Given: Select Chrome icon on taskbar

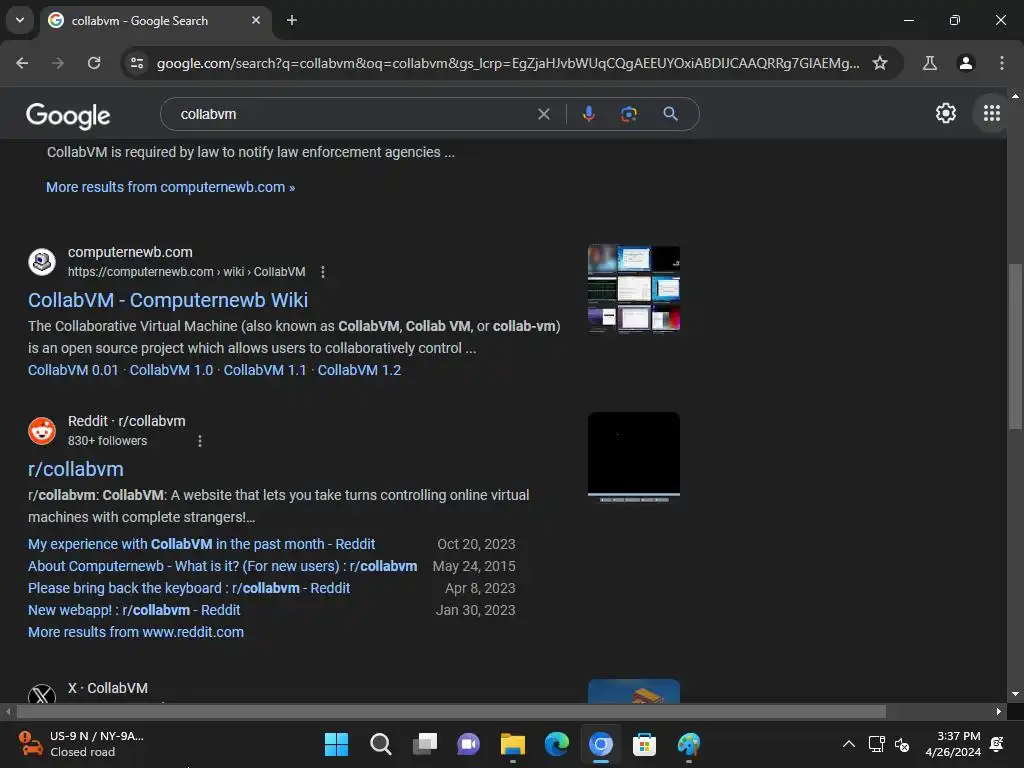Looking at the screenshot, I should (x=601, y=744).
